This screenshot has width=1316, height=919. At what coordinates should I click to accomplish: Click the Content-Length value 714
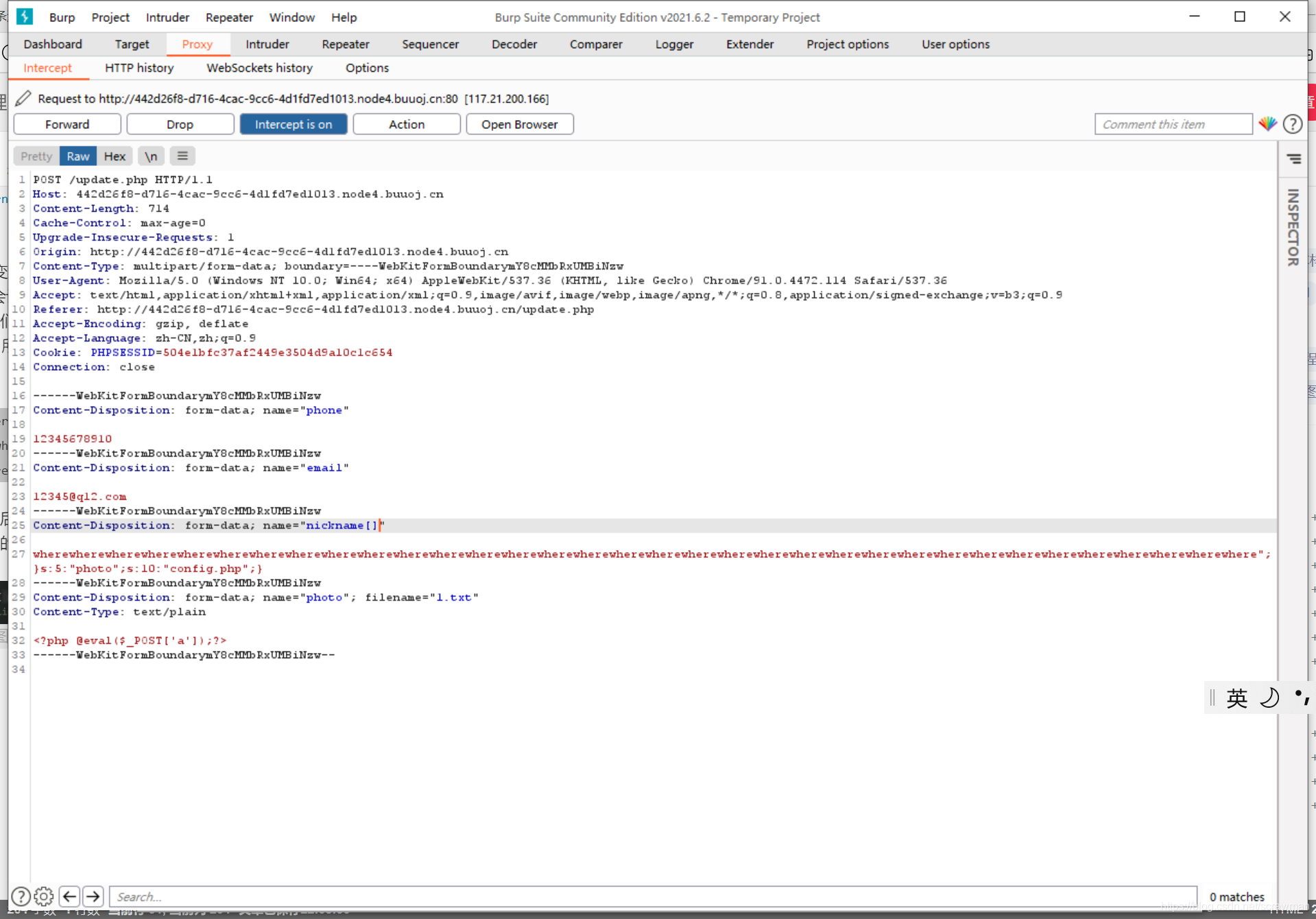[158, 208]
